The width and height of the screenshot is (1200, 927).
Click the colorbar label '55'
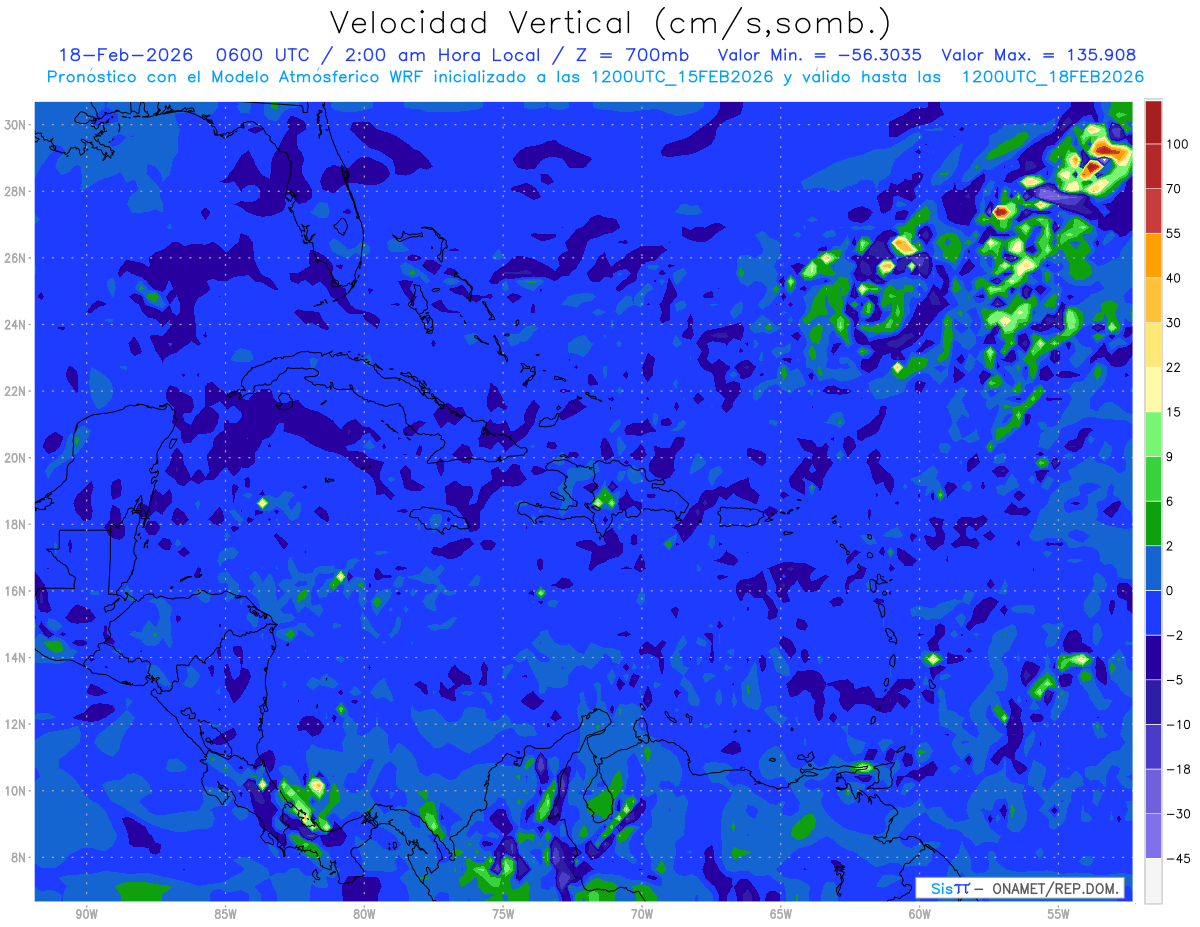pyautogui.click(x=1174, y=233)
